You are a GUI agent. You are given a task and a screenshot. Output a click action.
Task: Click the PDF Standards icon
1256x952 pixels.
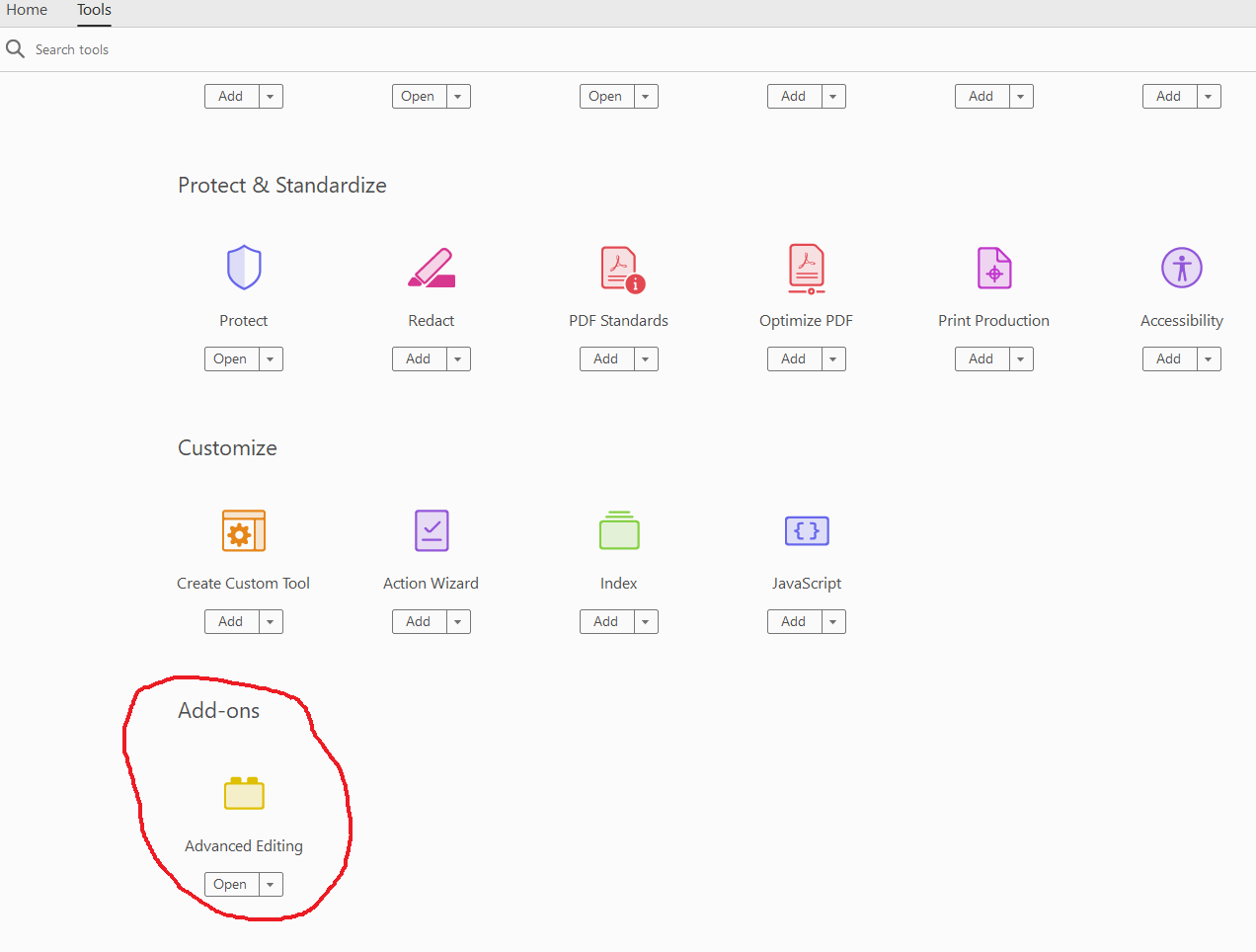[x=619, y=267]
